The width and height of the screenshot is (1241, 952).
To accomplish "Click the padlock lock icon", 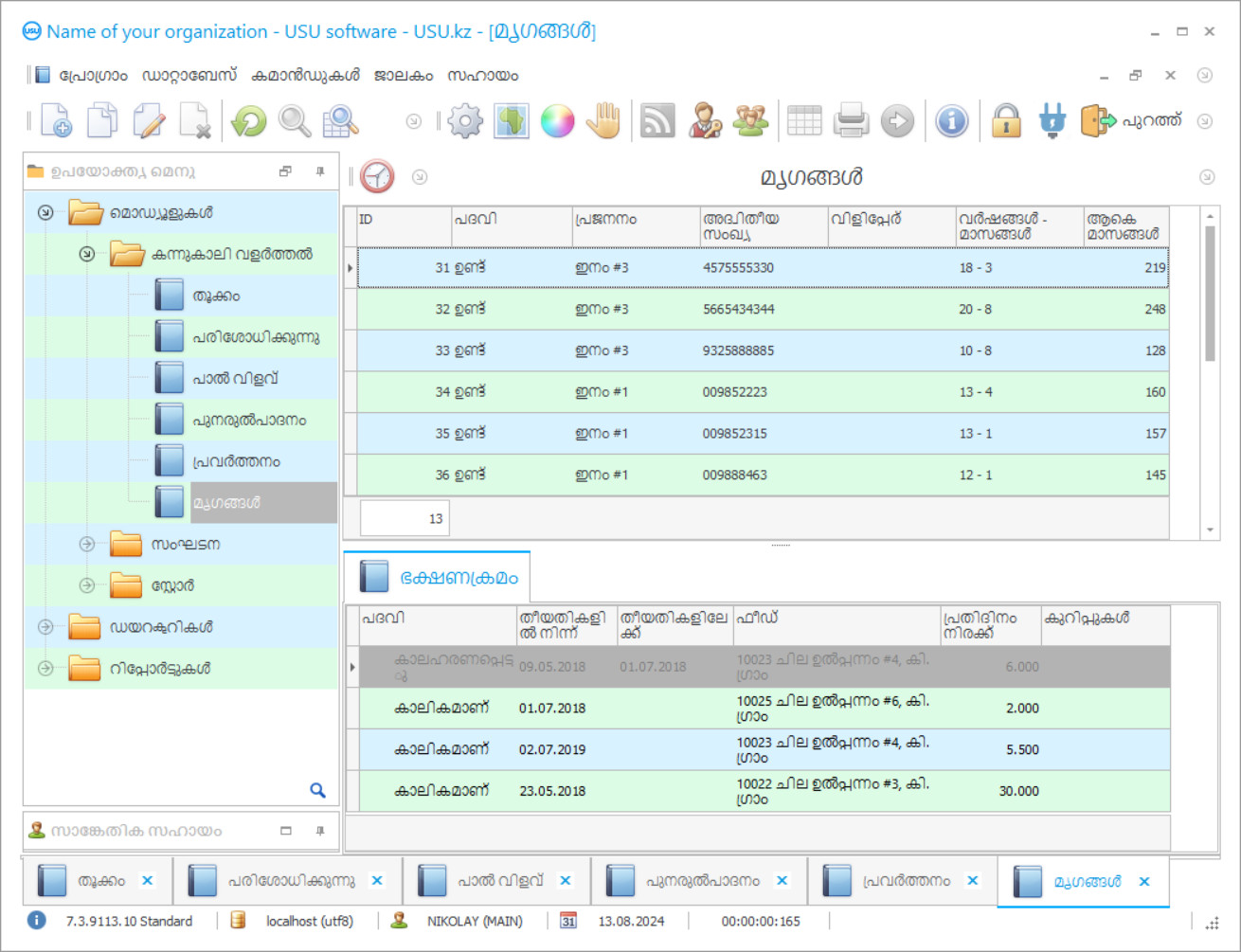I will [x=1006, y=121].
